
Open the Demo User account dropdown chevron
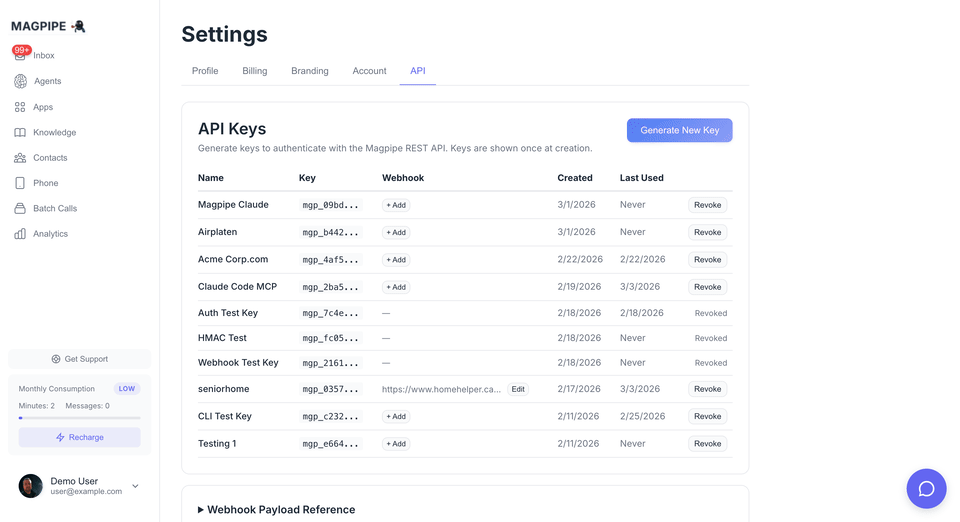pos(135,486)
